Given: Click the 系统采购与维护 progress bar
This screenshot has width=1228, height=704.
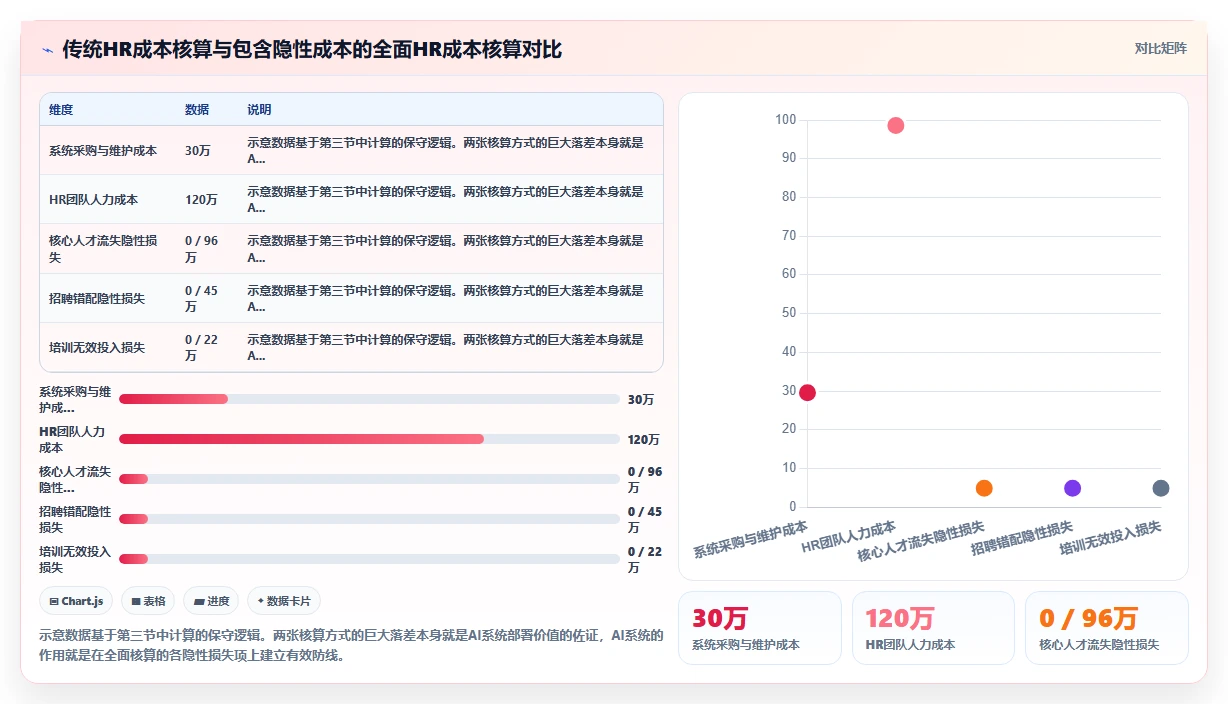Looking at the screenshot, I should tap(369, 399).
